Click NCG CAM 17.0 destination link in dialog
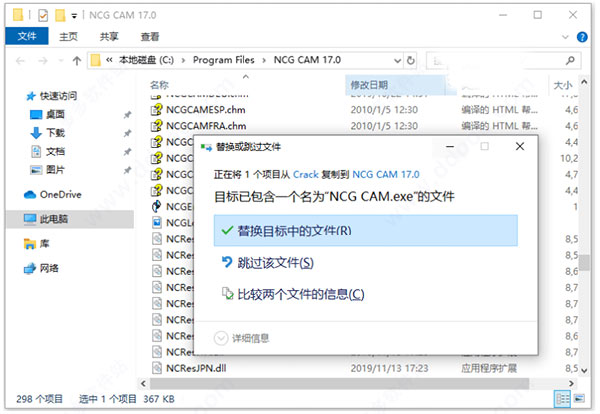Image resolution: width=600 pixels, height=414 pixels. [x=386, y=174]
